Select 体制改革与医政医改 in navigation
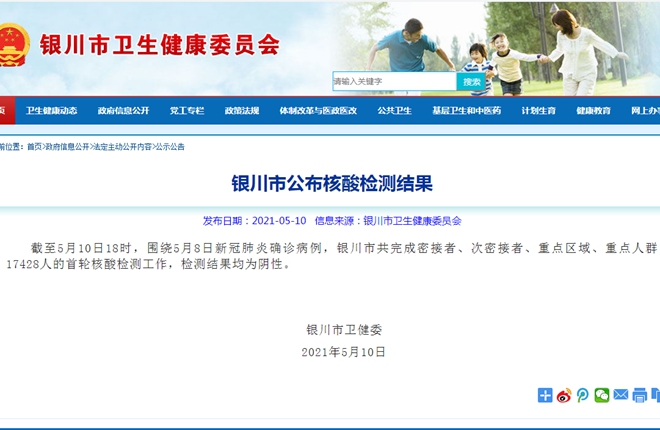 coord(318,111)
